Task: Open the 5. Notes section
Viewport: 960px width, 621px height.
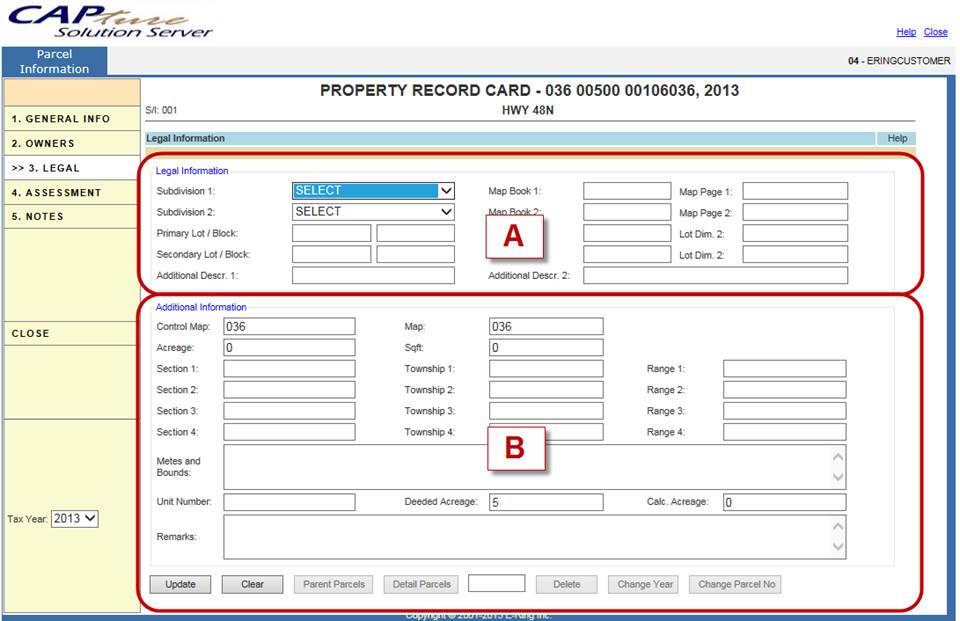Action: point(72,216)
